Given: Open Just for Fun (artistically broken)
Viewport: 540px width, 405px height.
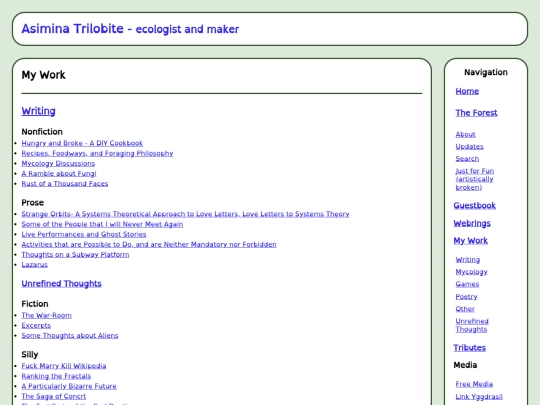Looking at the screenshot, I should point(475,179).
